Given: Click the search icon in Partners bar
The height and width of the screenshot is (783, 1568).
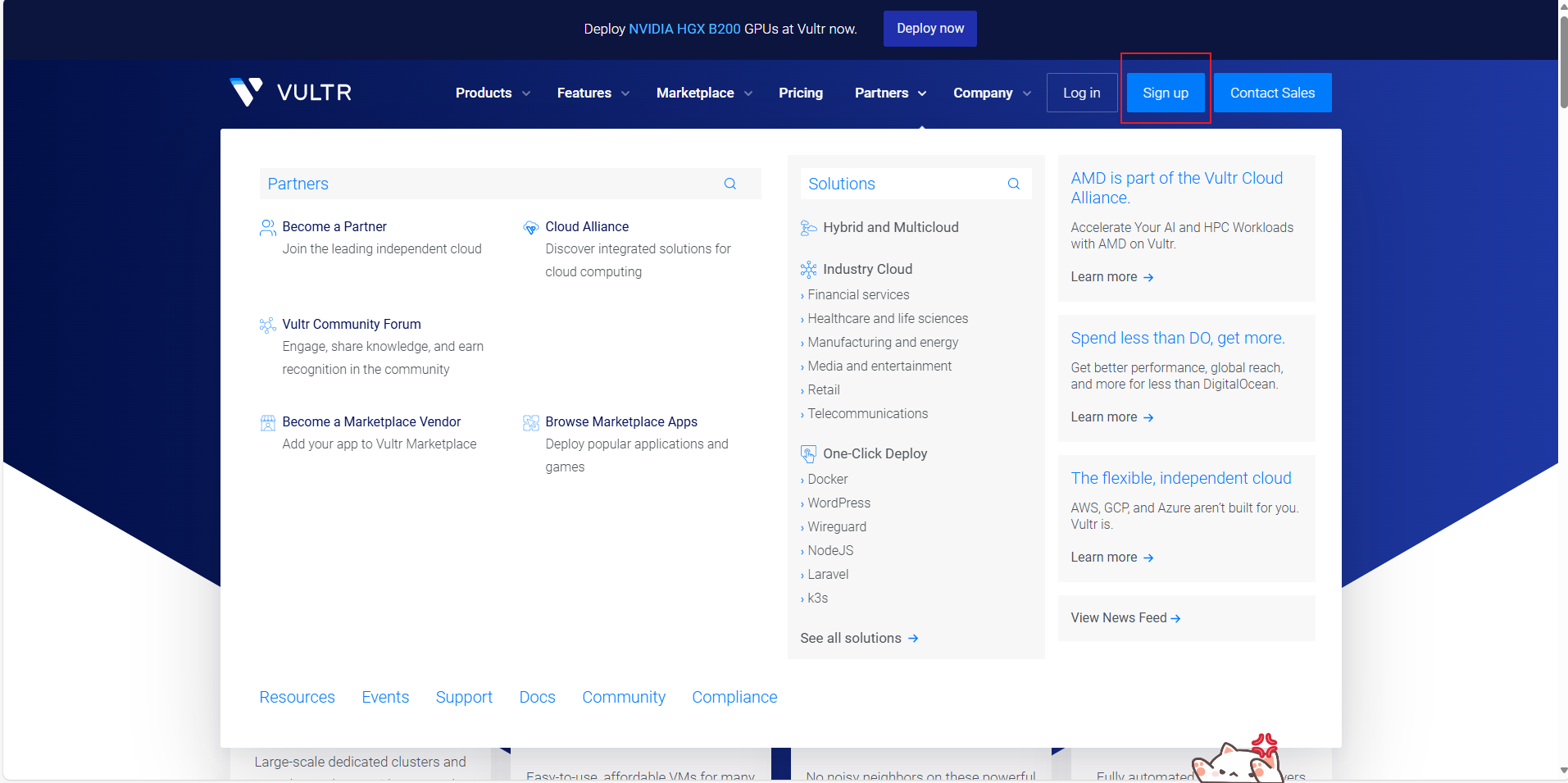Looking at the screenshot, I should click(x=729, y=184).
